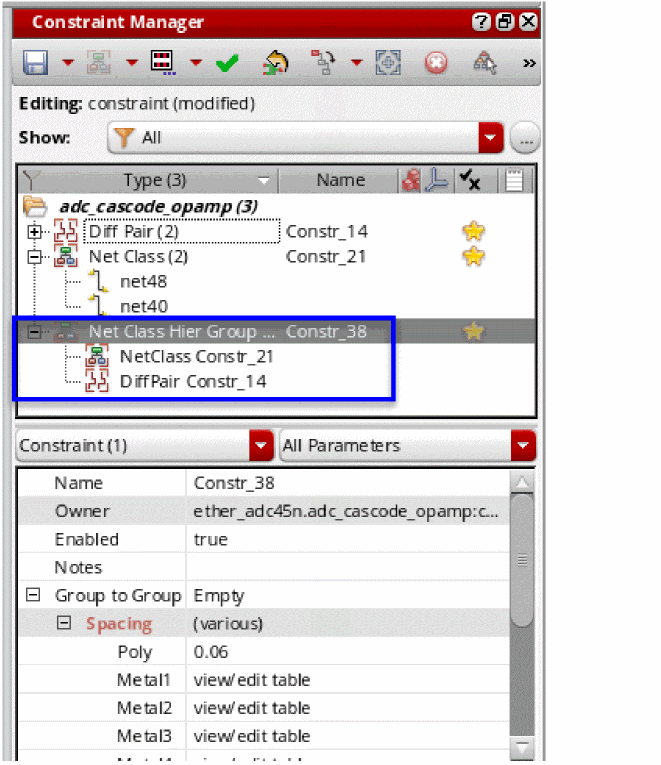Select the Diff Pair (2) row
This screenshot has height=765, width=661.
coord(182,231)
